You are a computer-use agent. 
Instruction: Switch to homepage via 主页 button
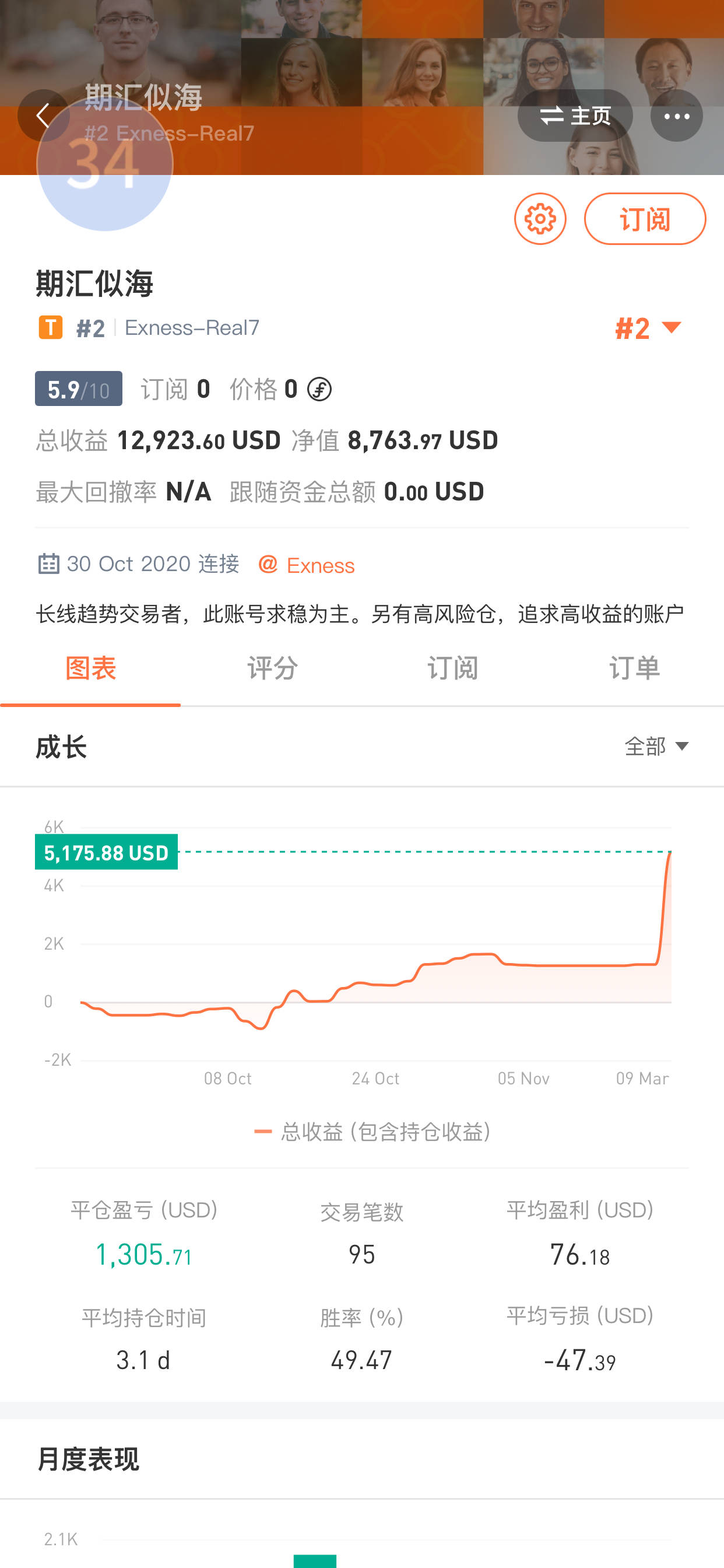coord(574,116)
